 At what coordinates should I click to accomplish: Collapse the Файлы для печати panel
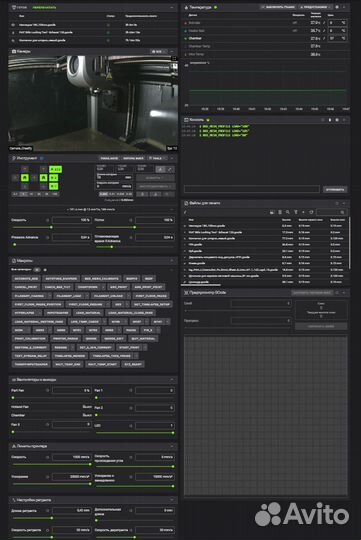coord(344,203)
